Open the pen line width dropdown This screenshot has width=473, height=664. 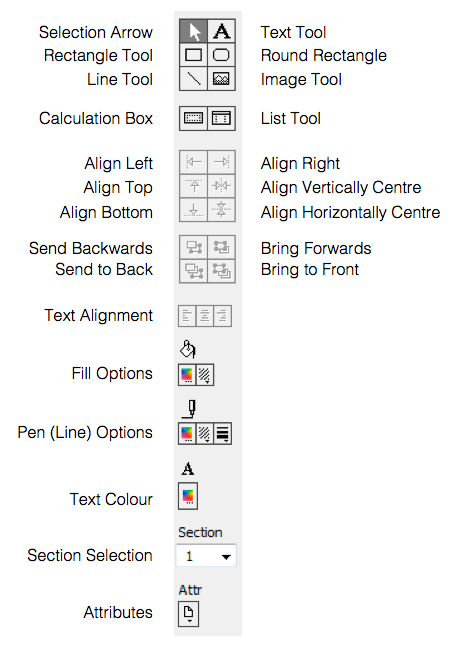[x=223, y=433]
